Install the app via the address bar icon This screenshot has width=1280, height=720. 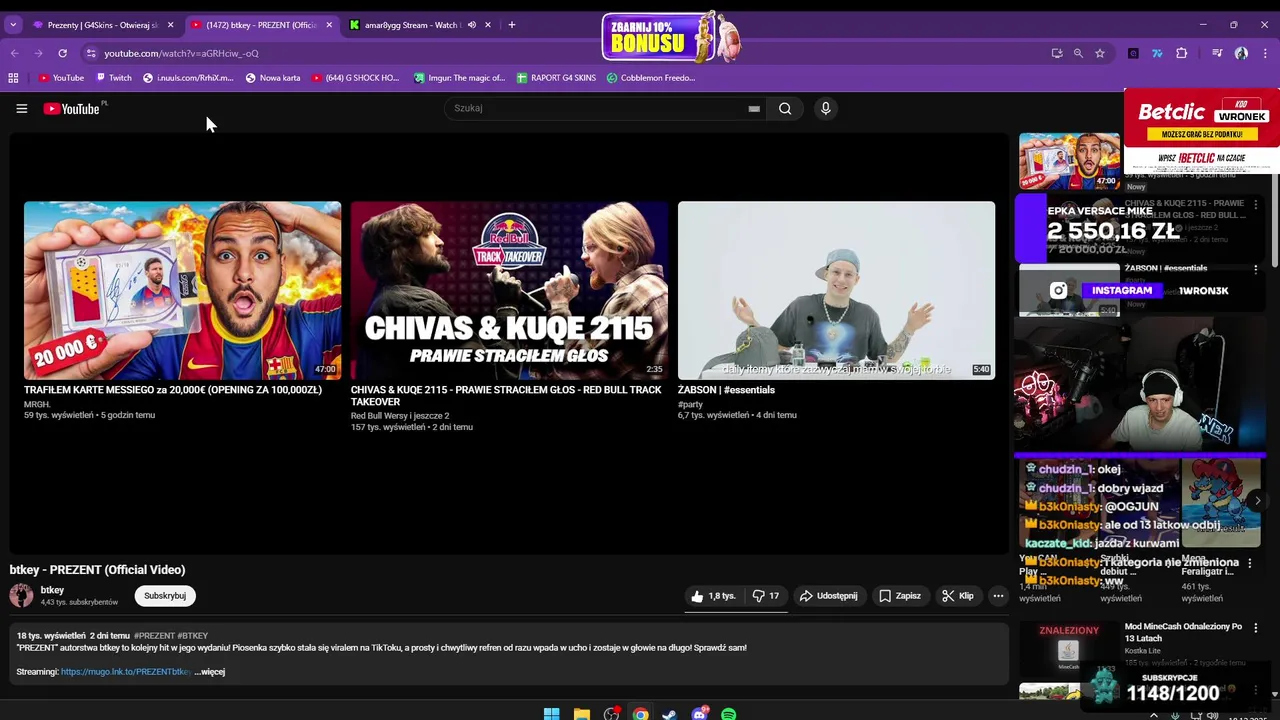point(1057,53)
